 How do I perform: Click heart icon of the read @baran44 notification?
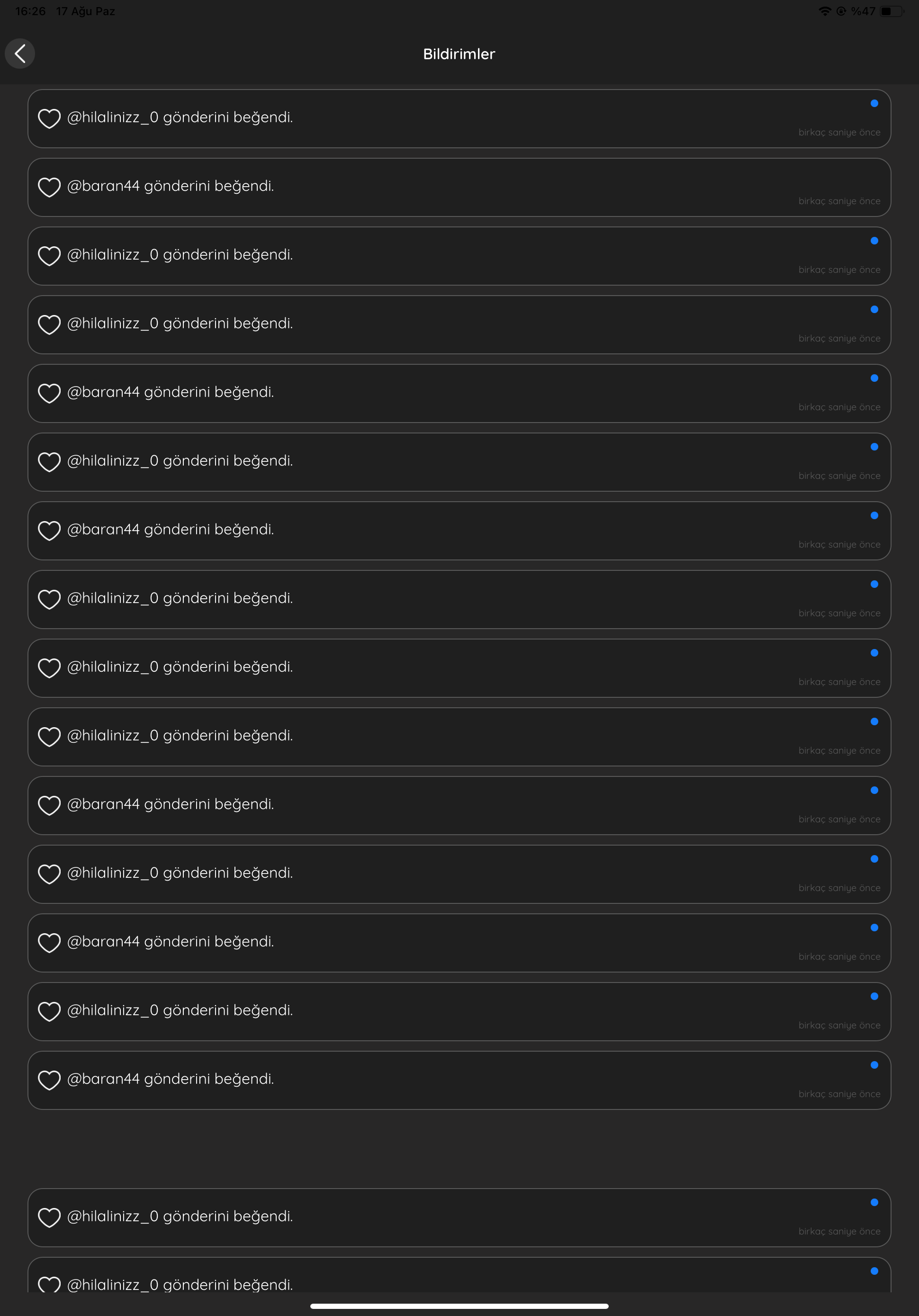(x=49, y=188)
